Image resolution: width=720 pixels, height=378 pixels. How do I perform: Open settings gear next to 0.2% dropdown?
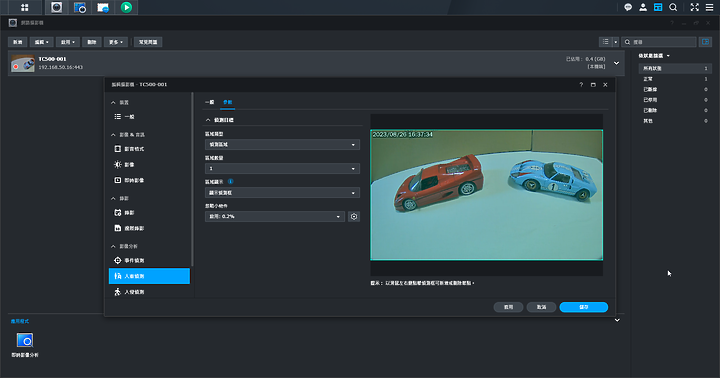click(x=354, y=216)
